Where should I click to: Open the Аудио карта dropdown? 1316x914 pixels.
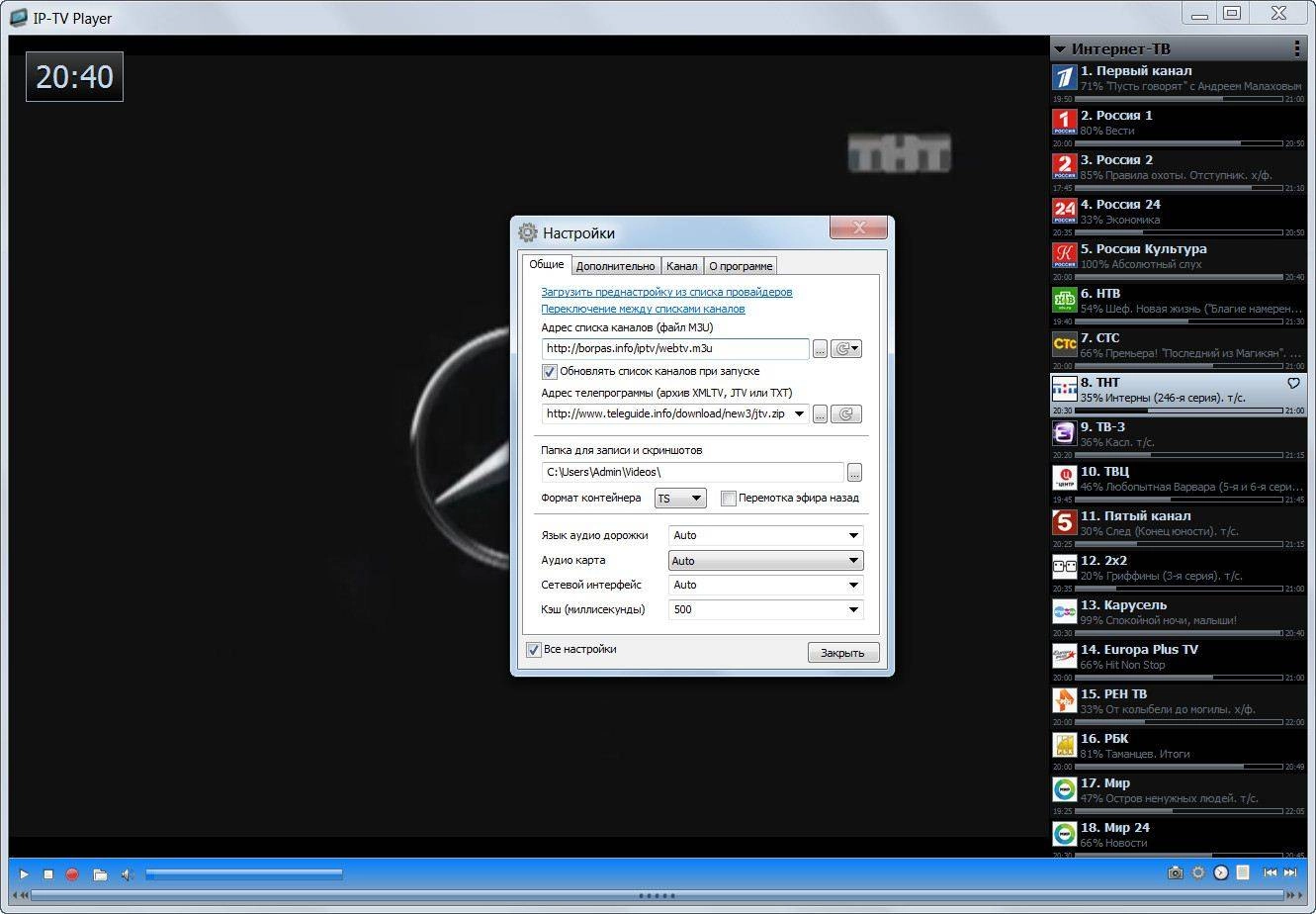[766, 560]
